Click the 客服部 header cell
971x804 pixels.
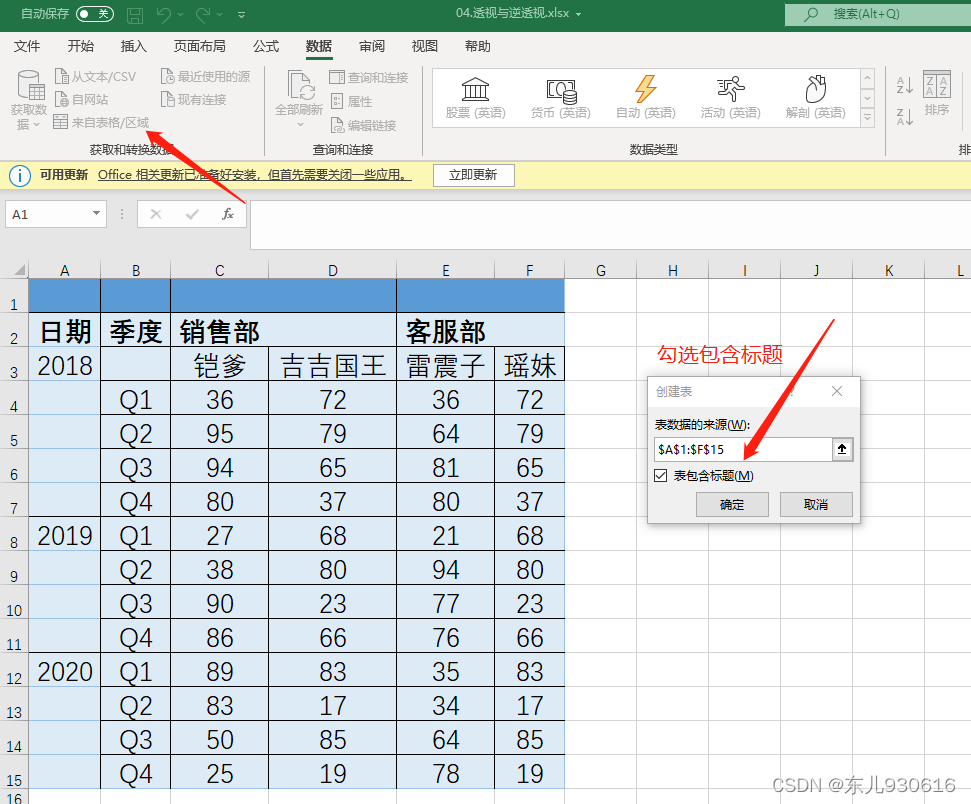click(481, 330)
